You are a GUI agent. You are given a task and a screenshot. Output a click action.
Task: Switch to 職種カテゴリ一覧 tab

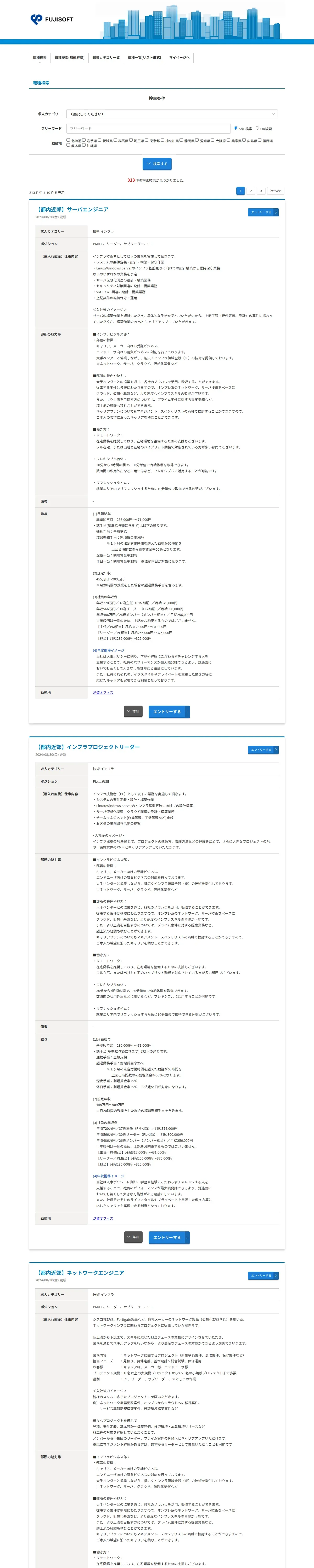point(106,57)
